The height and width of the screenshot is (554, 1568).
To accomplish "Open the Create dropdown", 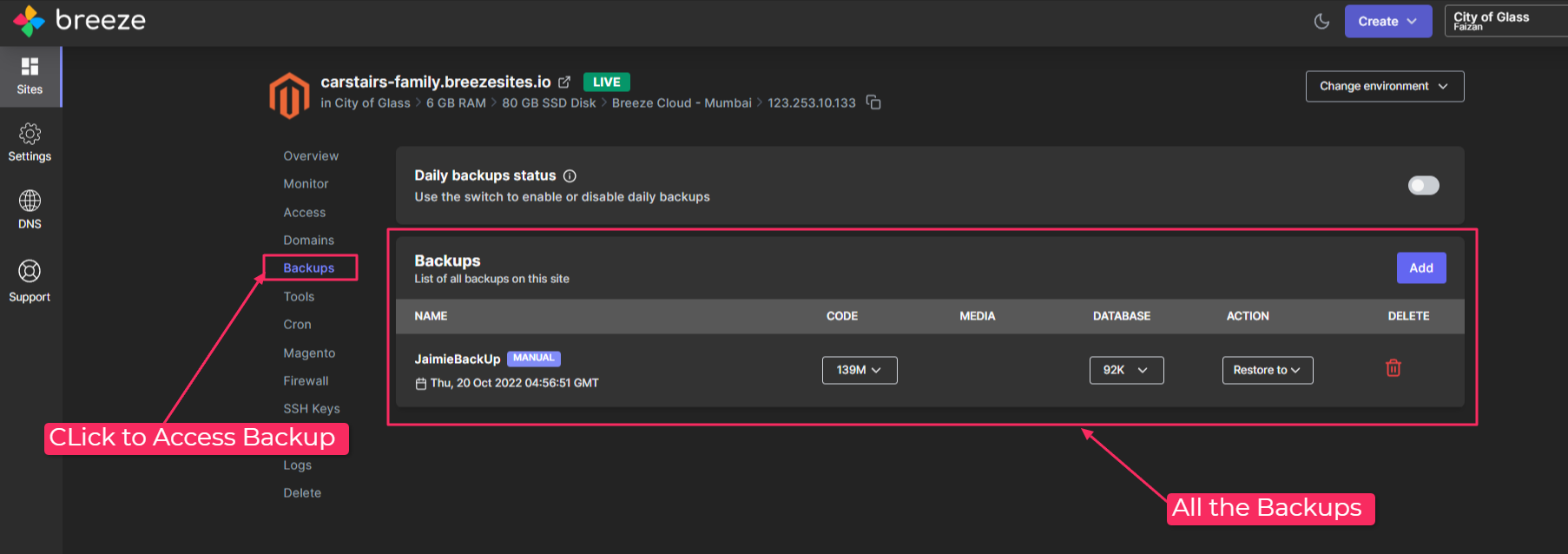I will (1387, 21).
